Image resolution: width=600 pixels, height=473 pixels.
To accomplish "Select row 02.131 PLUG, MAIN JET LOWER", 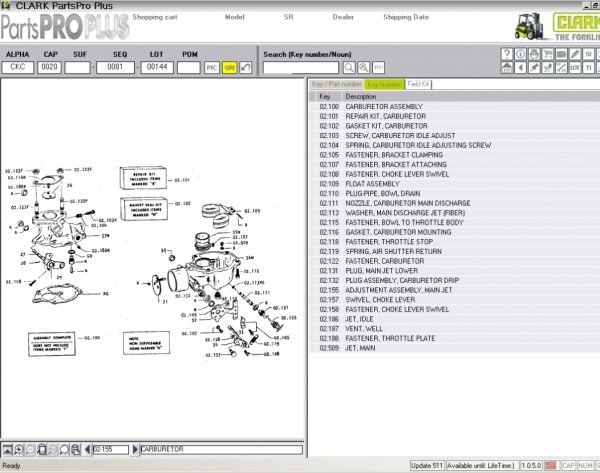I will pyautogui.click(x=454, y=271).
